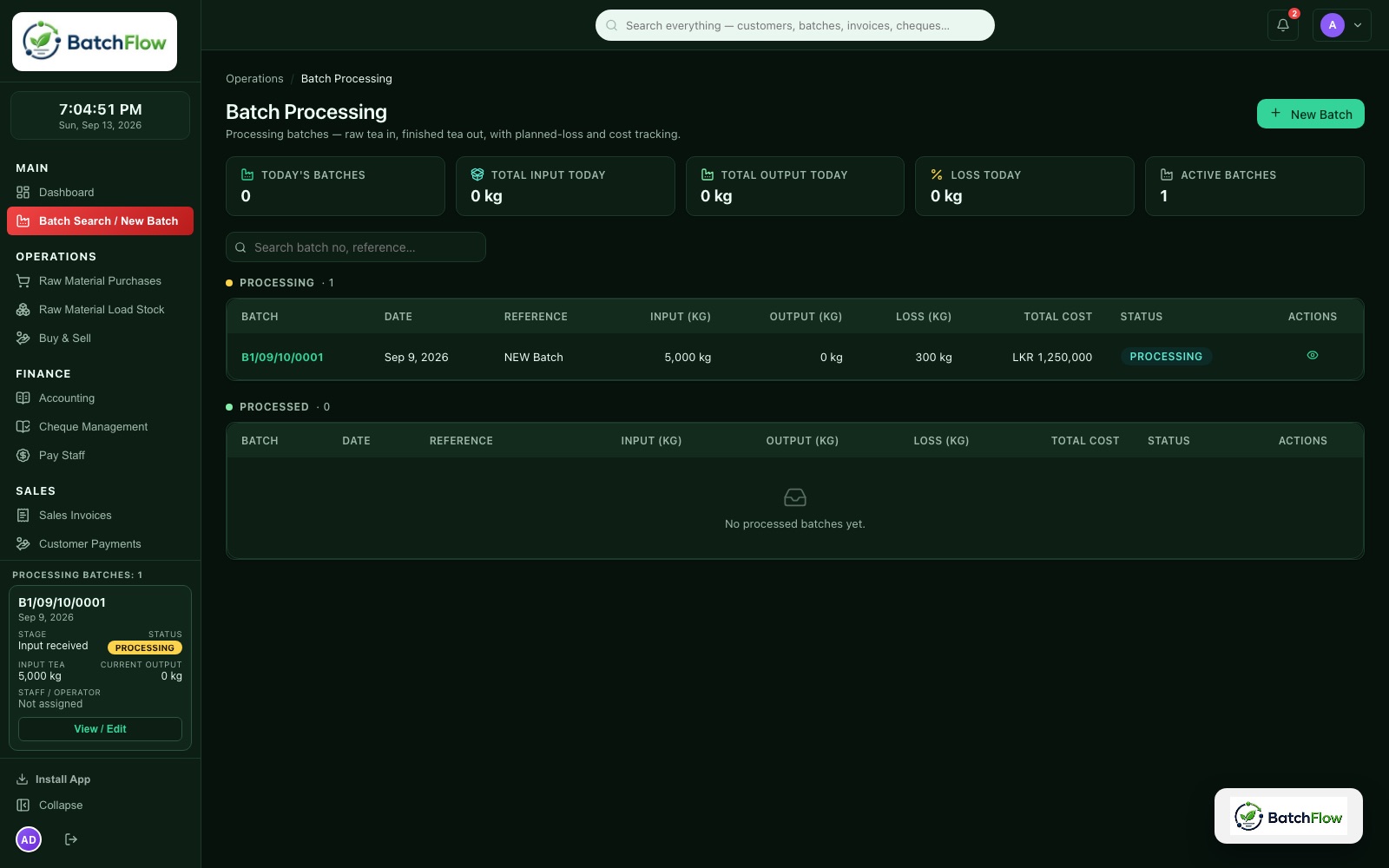
Task: Open Cheque Management
Action: 100,427
